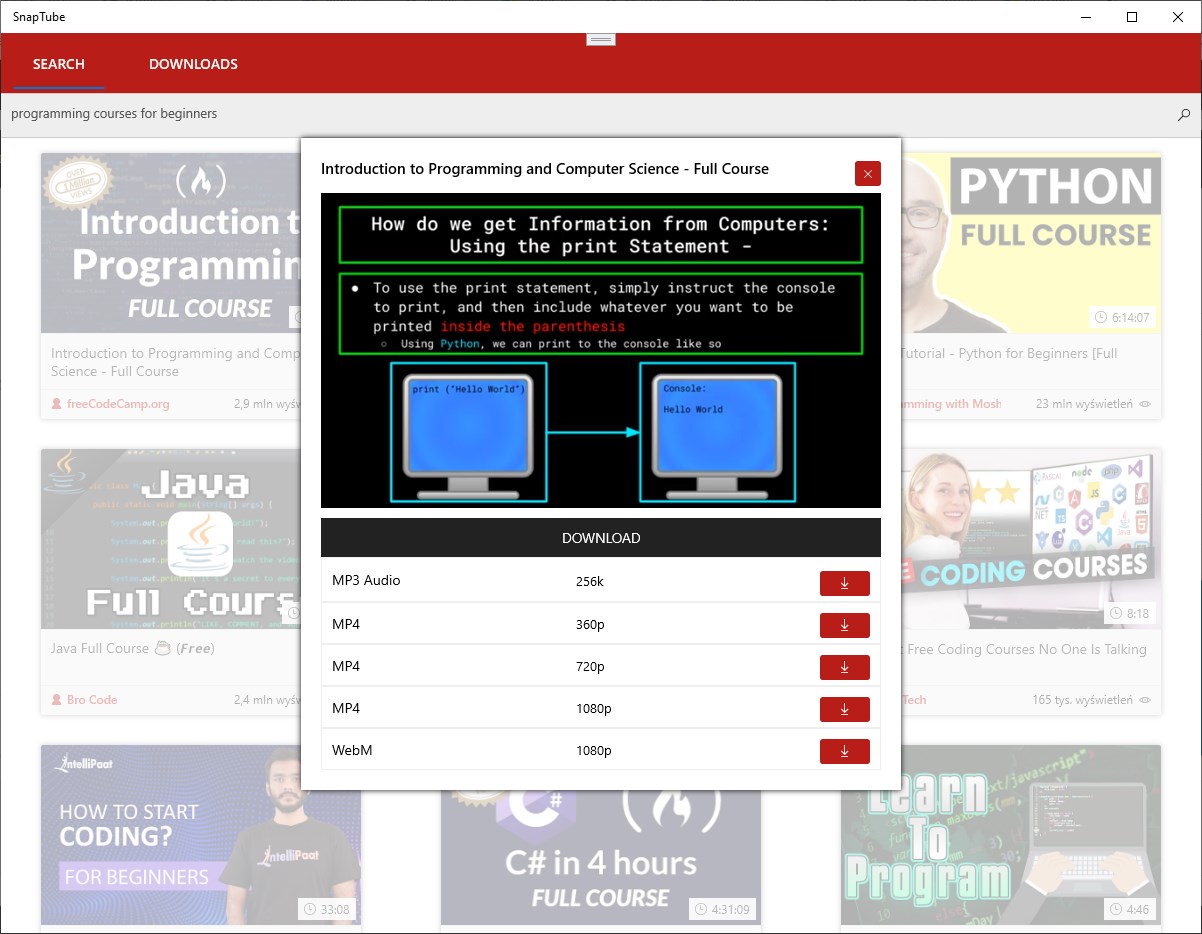
Task: Download the MP4 1080p version
Action: pyautogui.click(x=845, y=709)
